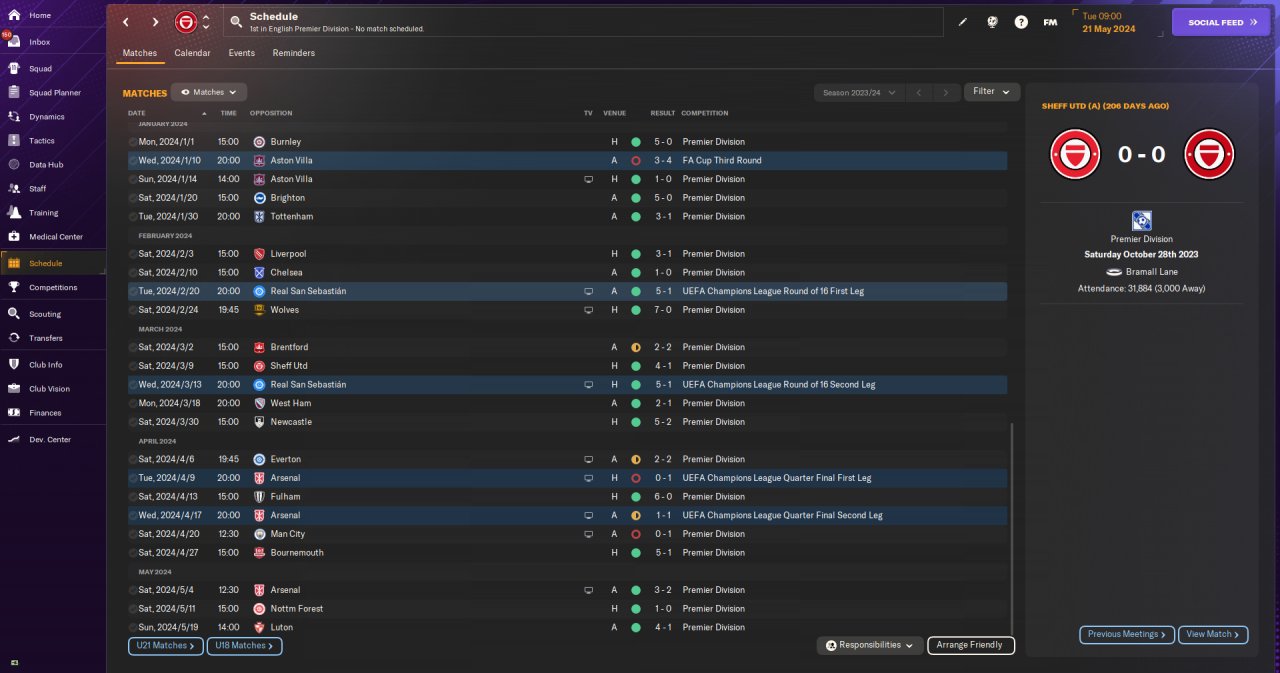
Task: Open the Finances sidebar icon
Action: tap(14, 413)
